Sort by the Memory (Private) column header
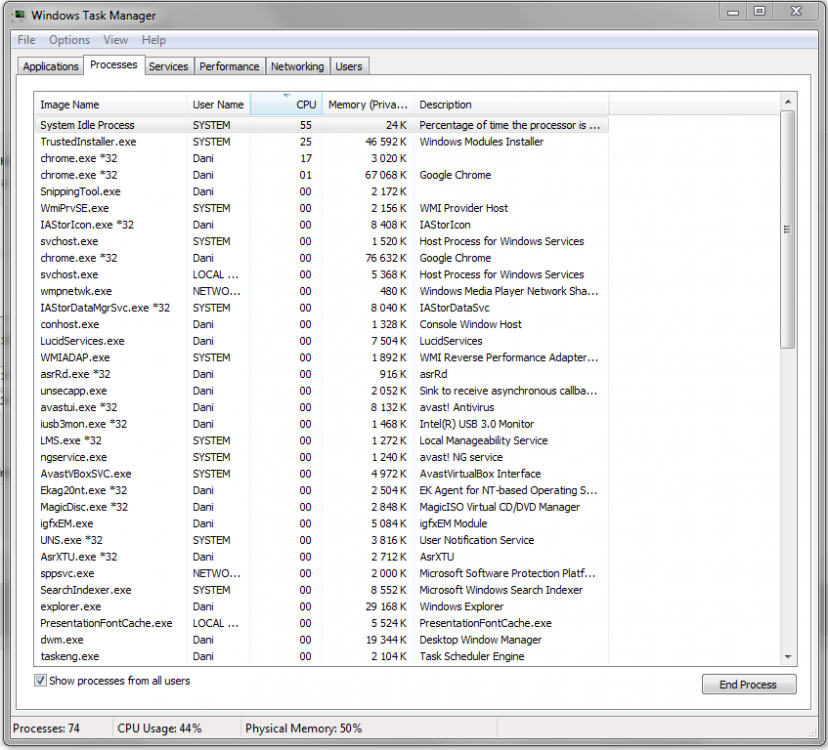This screenshot has height=750, width=828. pos(368,105)
